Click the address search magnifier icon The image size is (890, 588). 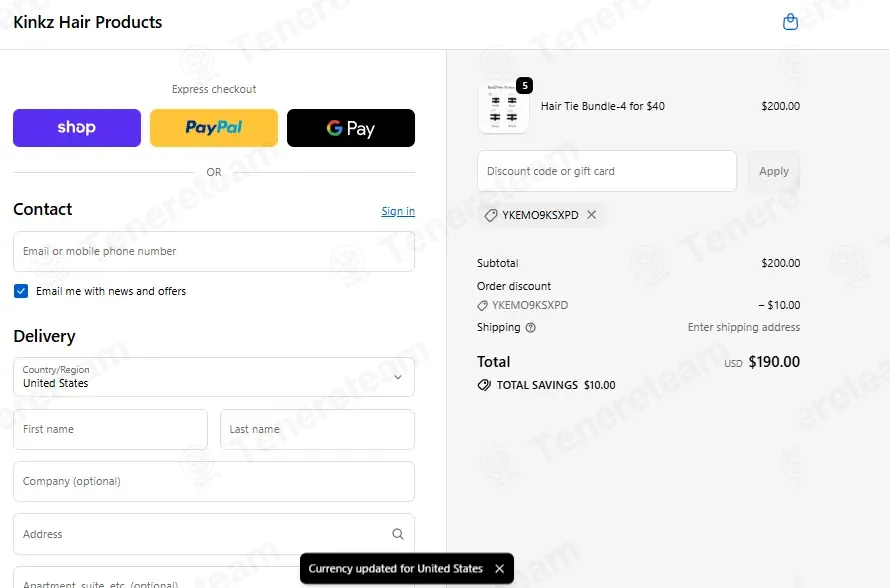point(398,534)
